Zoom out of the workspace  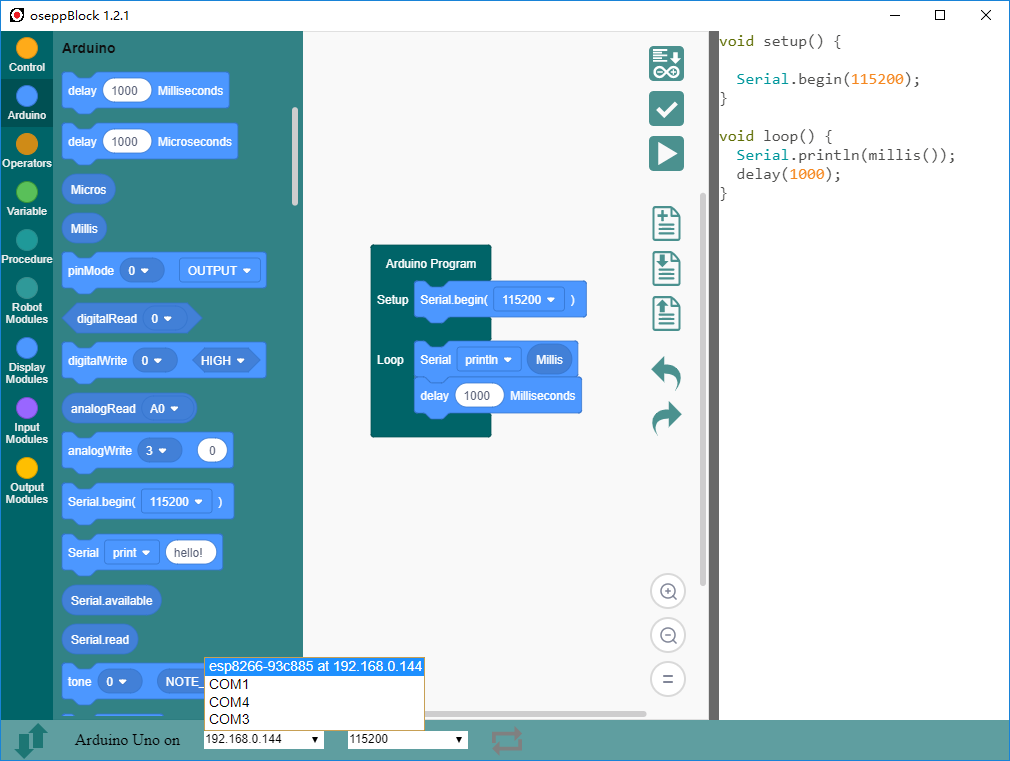[667, 635]
